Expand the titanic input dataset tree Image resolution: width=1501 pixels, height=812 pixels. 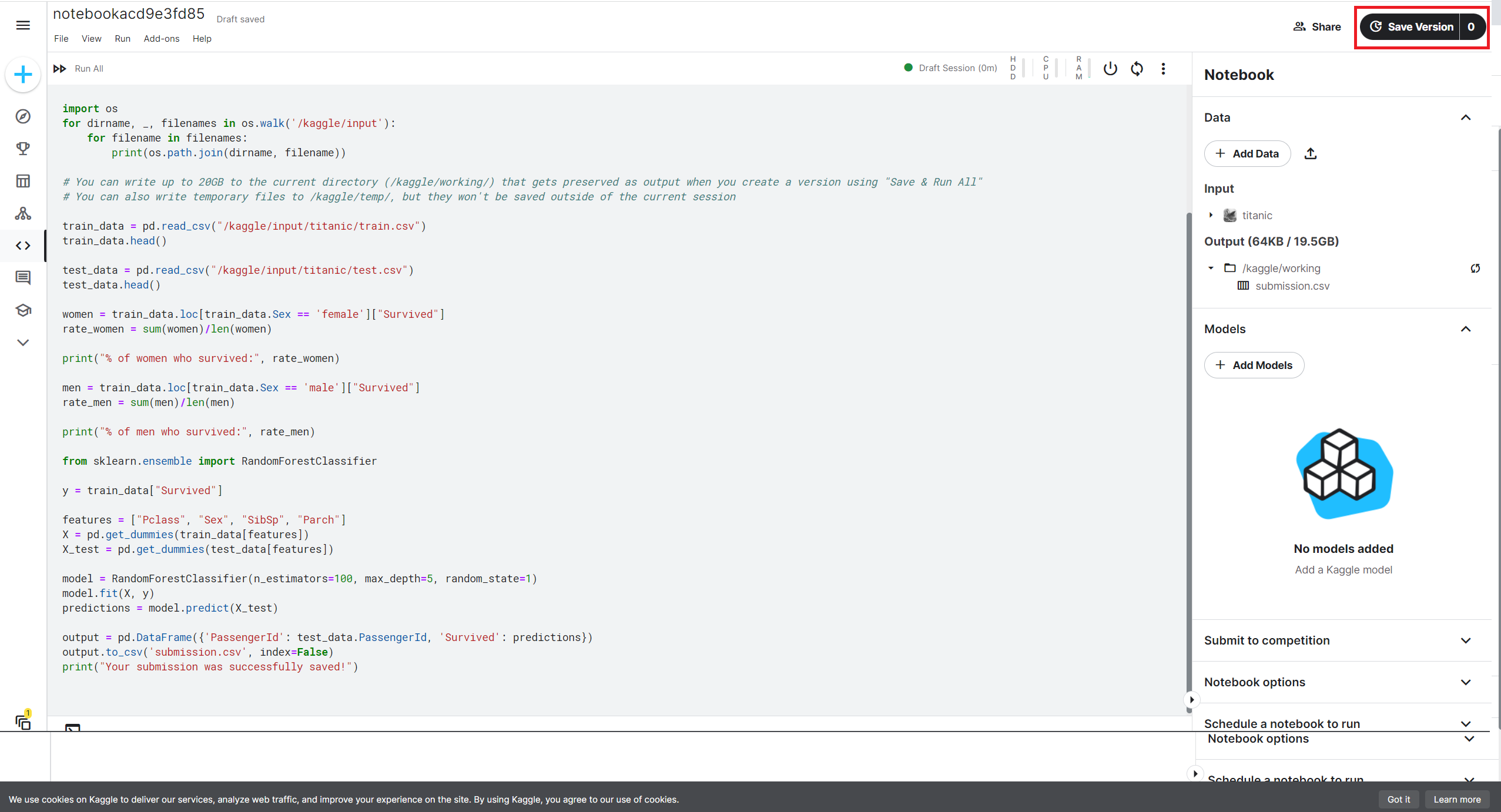tap(1211, 215)
